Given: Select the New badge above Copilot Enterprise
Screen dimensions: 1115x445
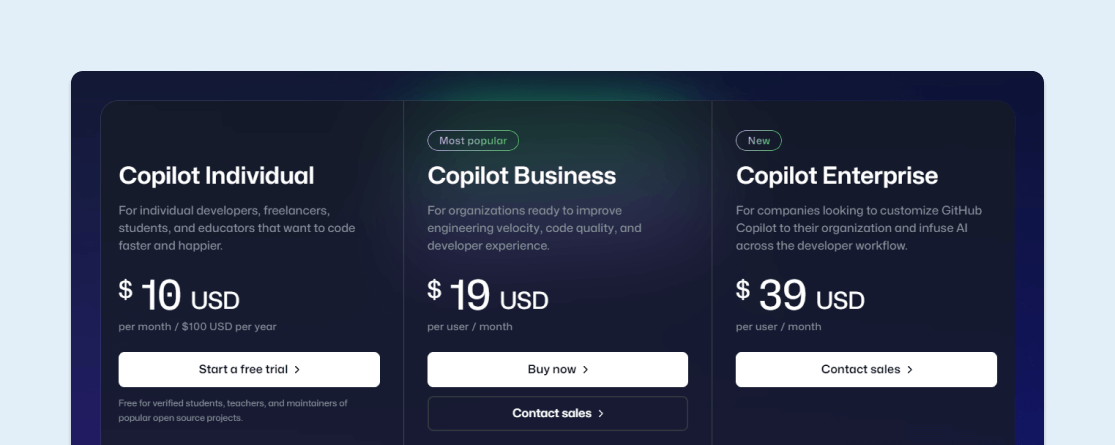Looking at the screenshot, I should [x=759, y=141].
